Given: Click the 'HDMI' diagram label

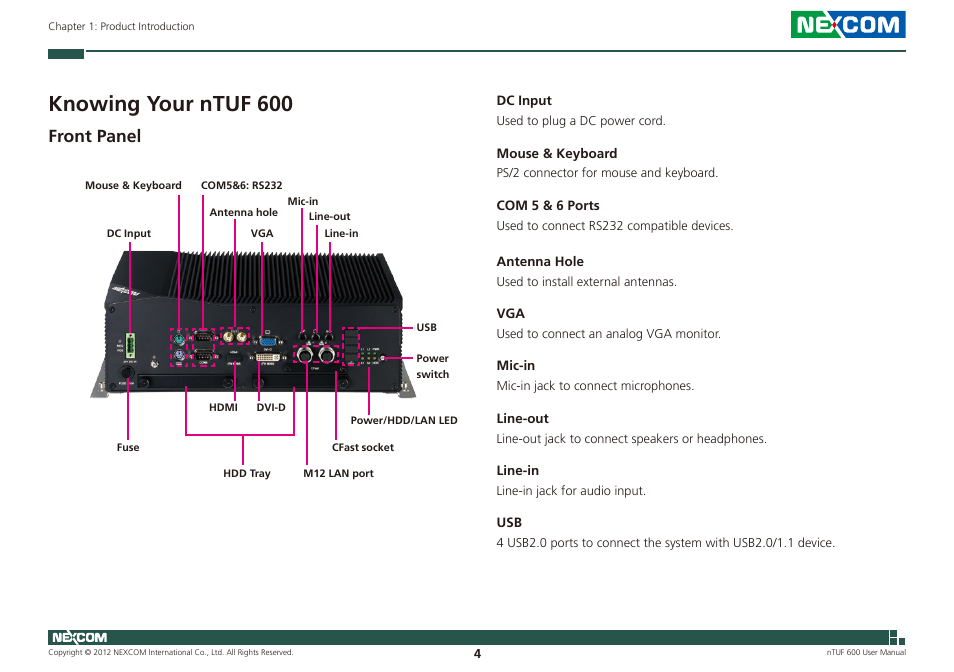Looking at the screenshot, I should pyautogui.click(x=223, y=407).
